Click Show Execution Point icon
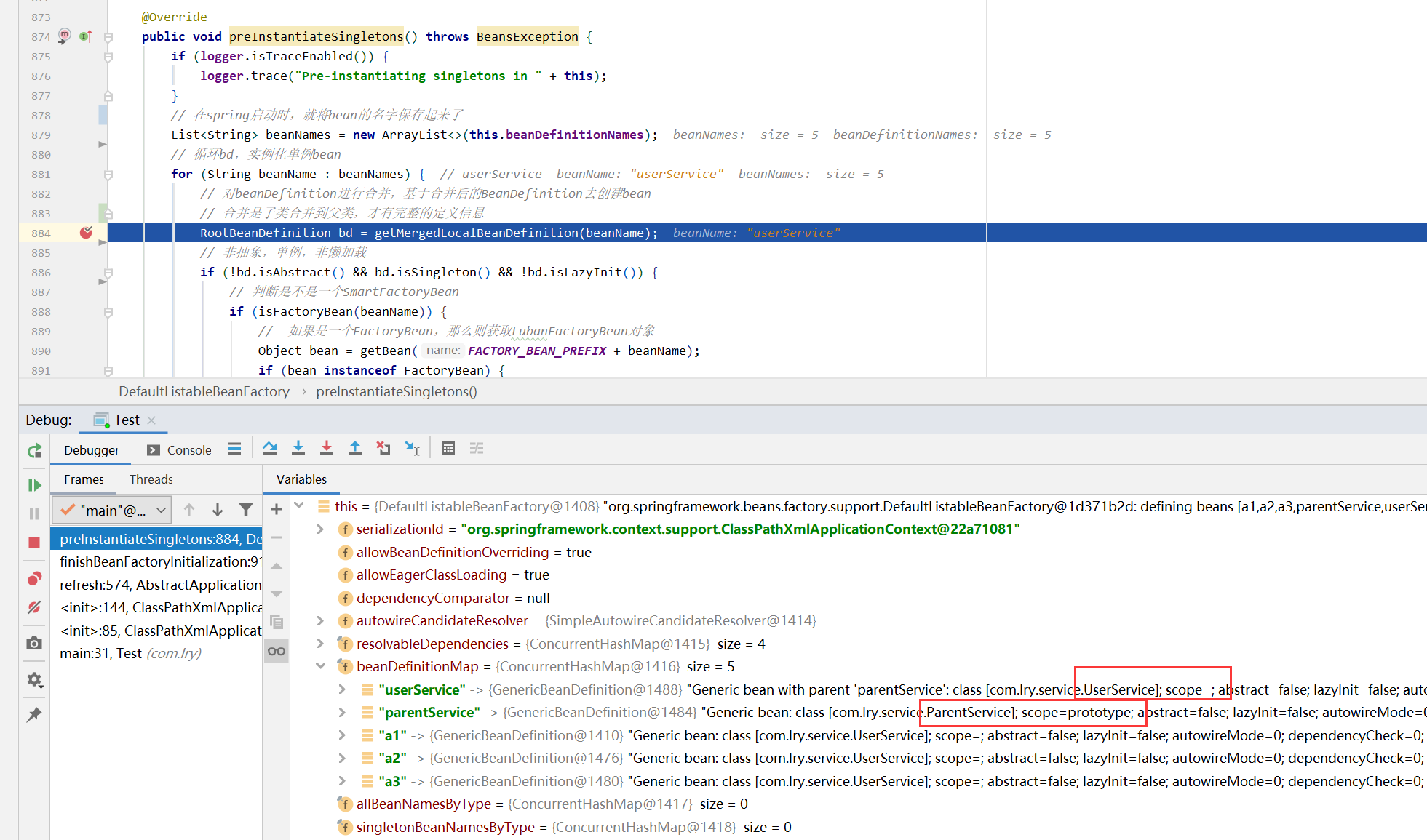1427x840 pixels. click(x=234, y=449)
